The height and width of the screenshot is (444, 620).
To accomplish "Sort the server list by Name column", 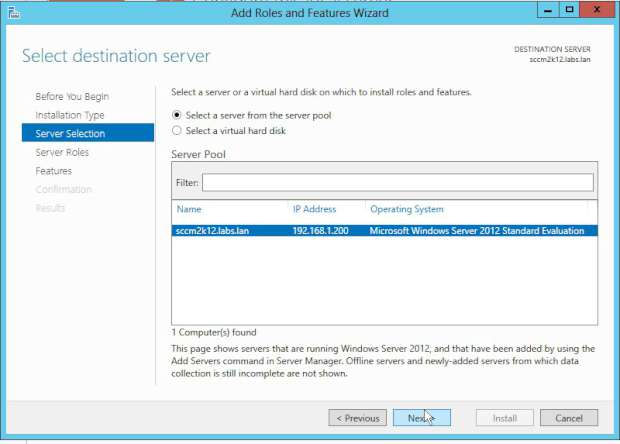I will pyautogui.click(x=189, y=209).
